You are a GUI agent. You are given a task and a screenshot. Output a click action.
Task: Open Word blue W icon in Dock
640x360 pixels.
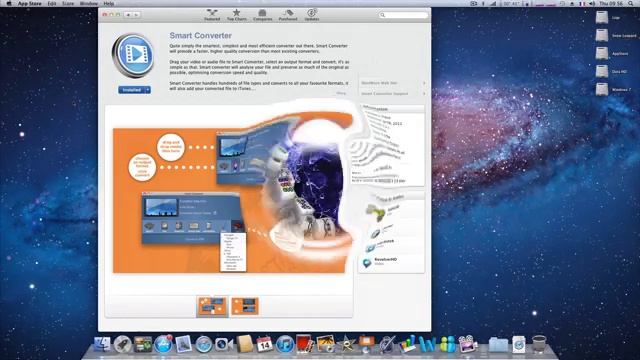tap(428, 344)
